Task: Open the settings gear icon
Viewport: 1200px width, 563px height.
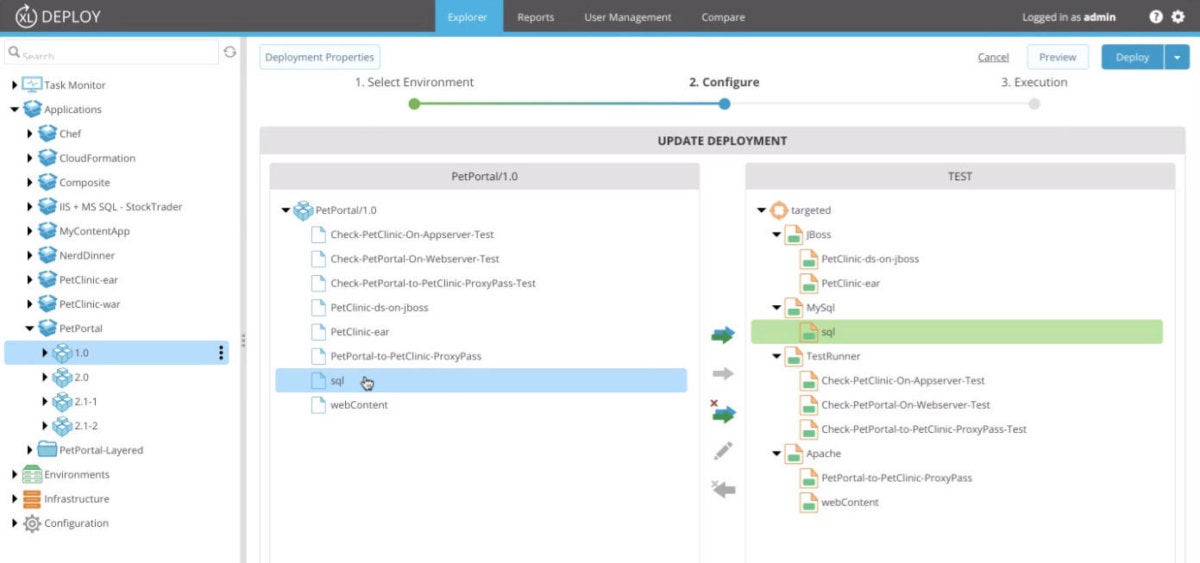Action: (x=1177, y=17)
